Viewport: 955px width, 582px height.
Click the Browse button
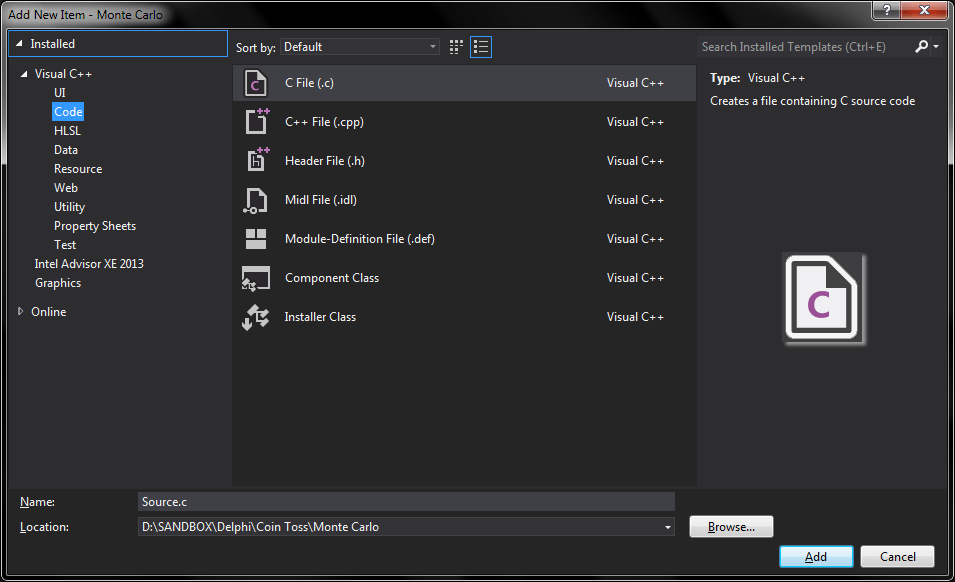pyautogui.click(x=730, y=526)
